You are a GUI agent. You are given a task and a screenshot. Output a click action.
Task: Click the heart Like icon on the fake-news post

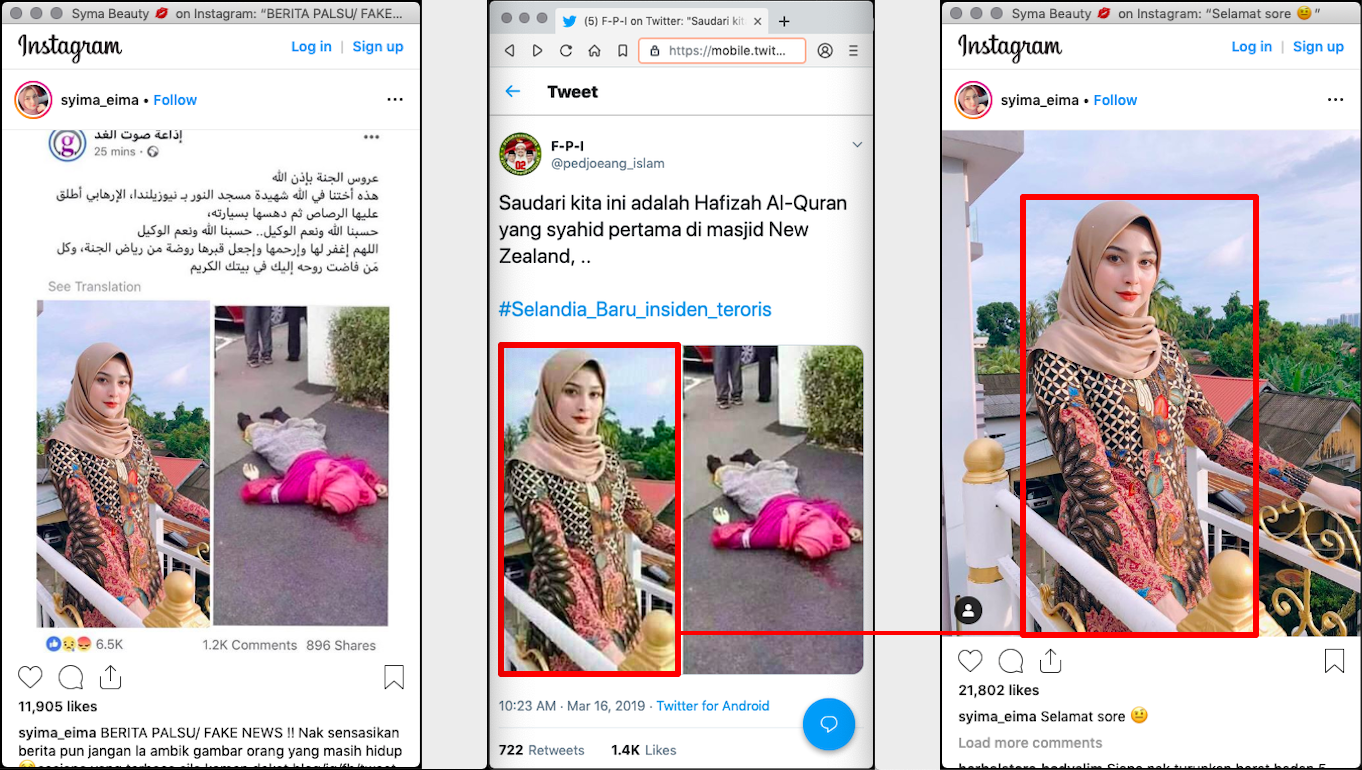pos(30,677)
